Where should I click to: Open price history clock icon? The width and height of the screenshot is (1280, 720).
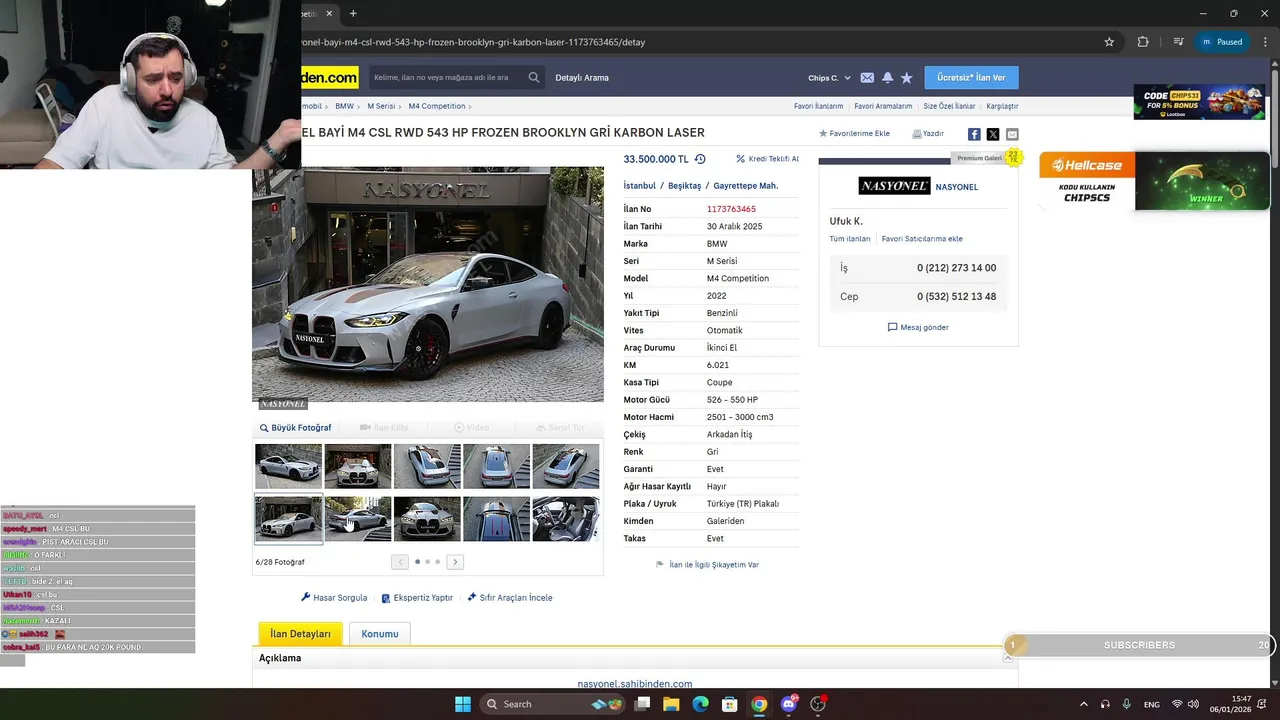click(x=700, y=159)
